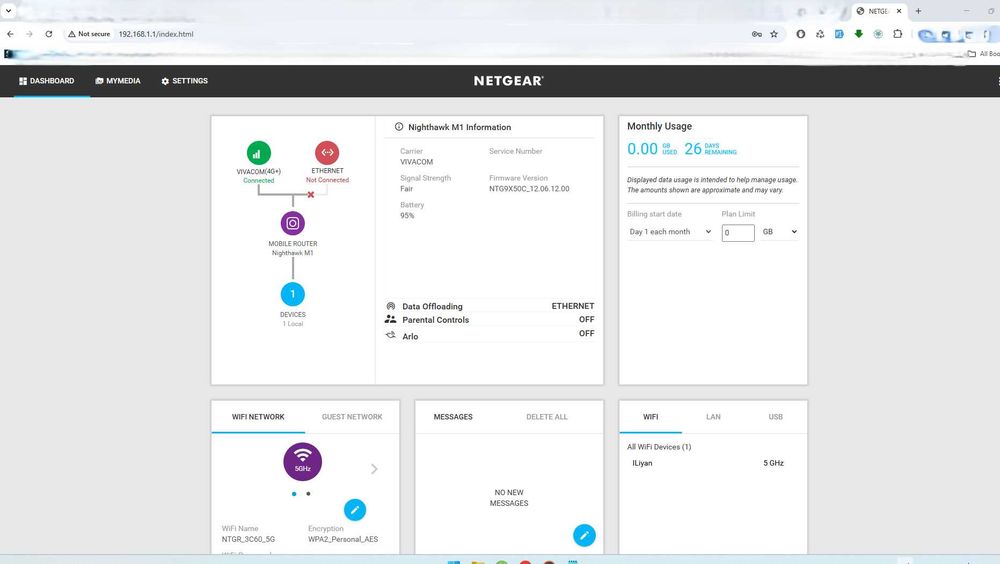
Task: Click the Arlo icon
Action: pos(390,335)
